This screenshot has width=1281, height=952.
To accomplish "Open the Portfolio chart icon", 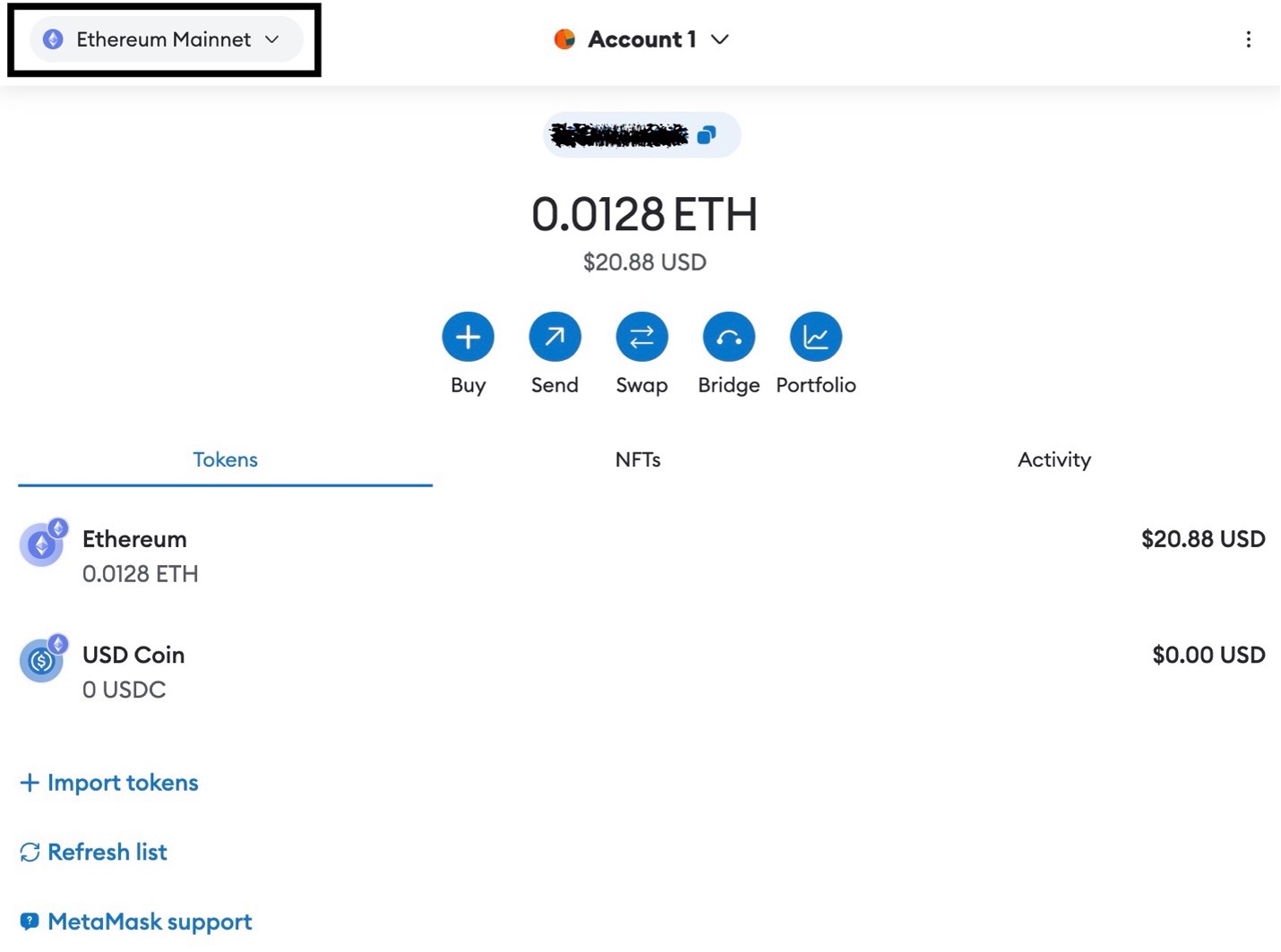I will pos(815,338).
